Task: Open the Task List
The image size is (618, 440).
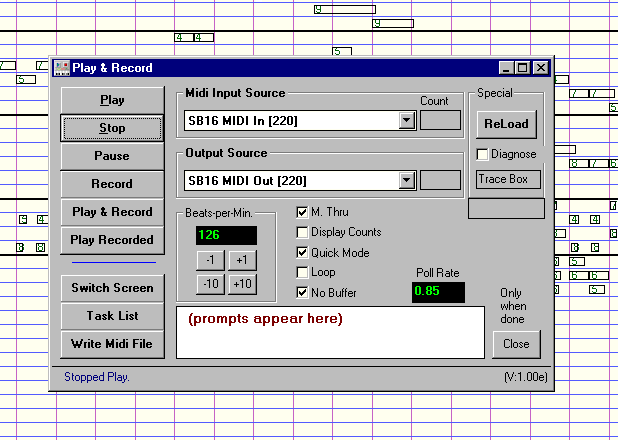Action: [112, 316]
